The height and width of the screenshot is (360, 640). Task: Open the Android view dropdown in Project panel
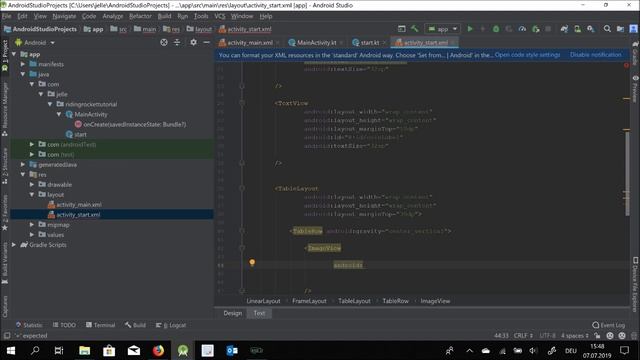click(x=35, y=42)
